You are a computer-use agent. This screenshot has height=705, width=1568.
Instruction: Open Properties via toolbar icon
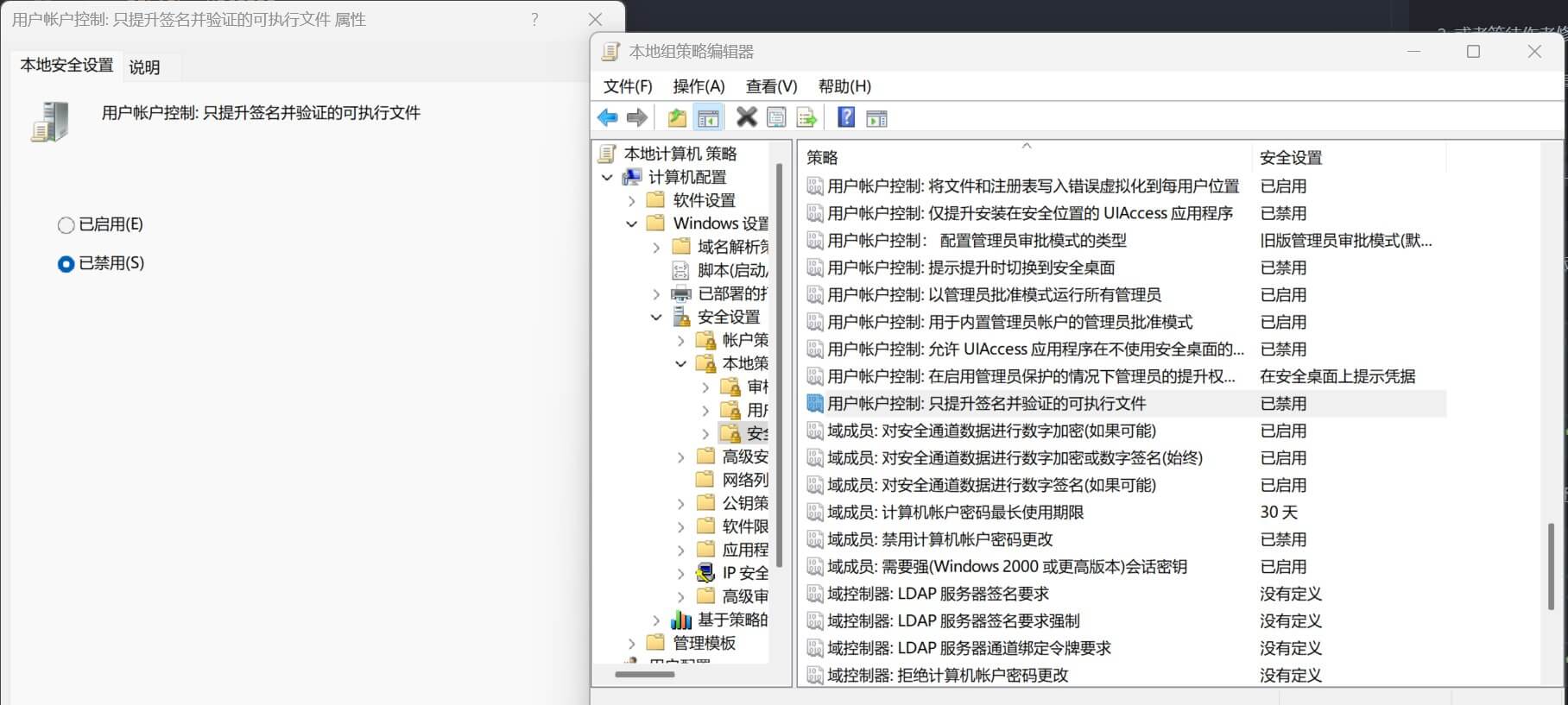click(x=776, y=117)
